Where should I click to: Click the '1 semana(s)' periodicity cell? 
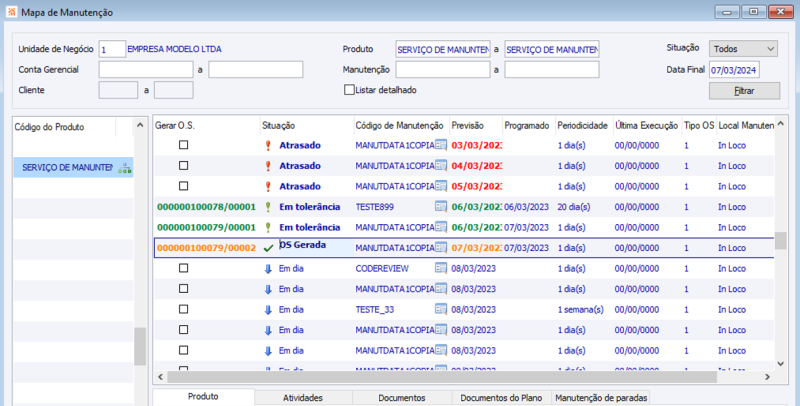click(581, 310)
